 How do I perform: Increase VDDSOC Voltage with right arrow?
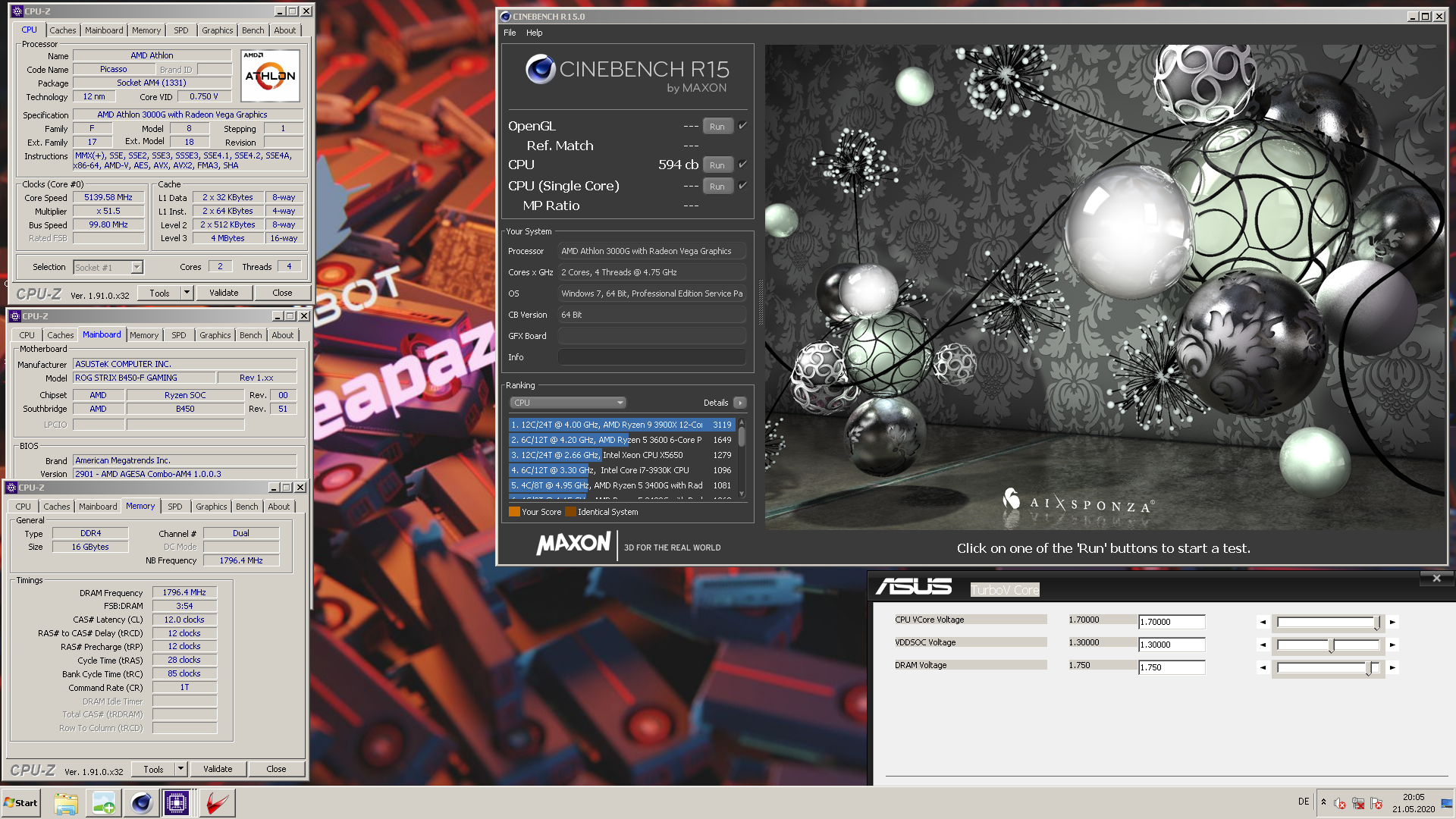coord(1392,645)
